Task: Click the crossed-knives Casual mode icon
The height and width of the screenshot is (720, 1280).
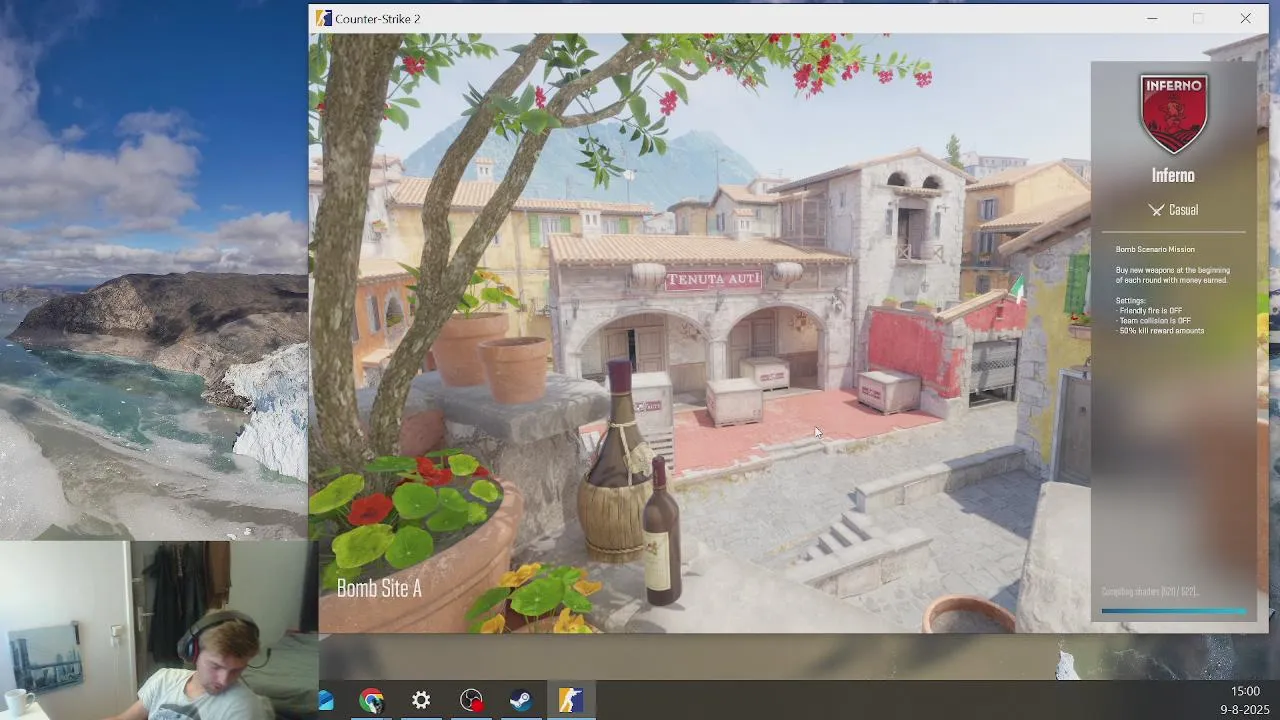Action: (1156, 210)
